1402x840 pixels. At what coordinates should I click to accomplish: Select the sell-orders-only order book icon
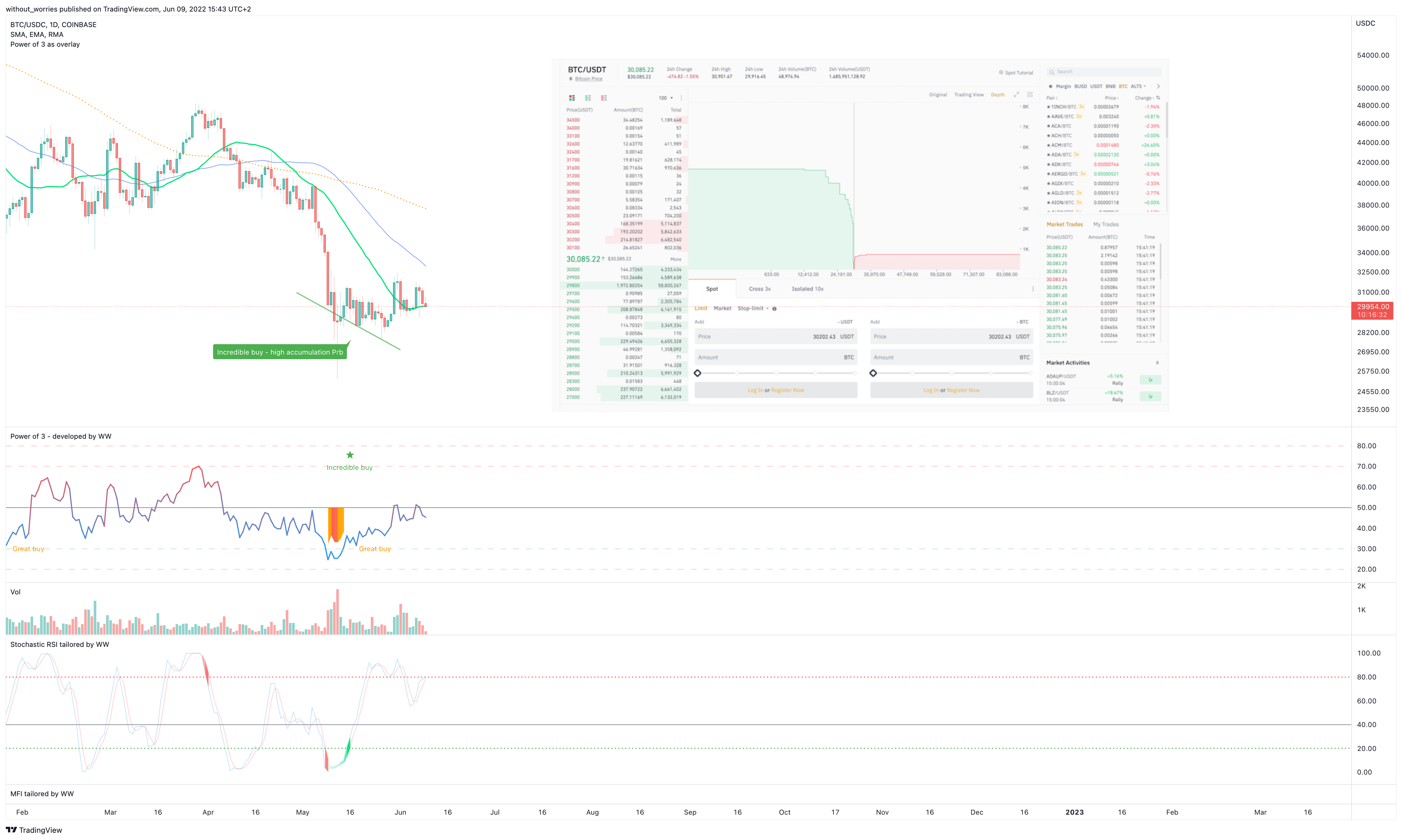604,98
